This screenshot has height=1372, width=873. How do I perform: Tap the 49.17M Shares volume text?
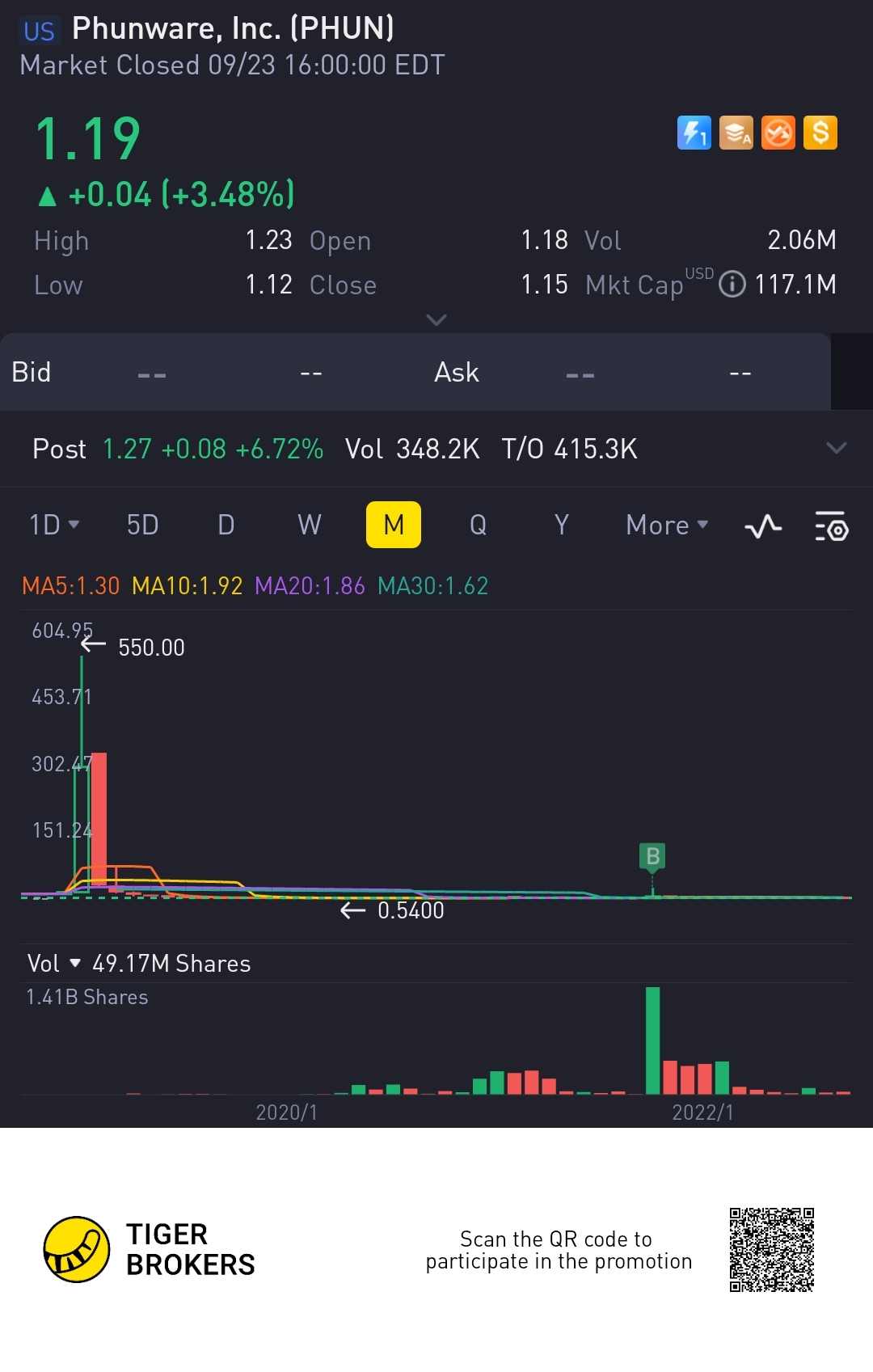(171, 964)
